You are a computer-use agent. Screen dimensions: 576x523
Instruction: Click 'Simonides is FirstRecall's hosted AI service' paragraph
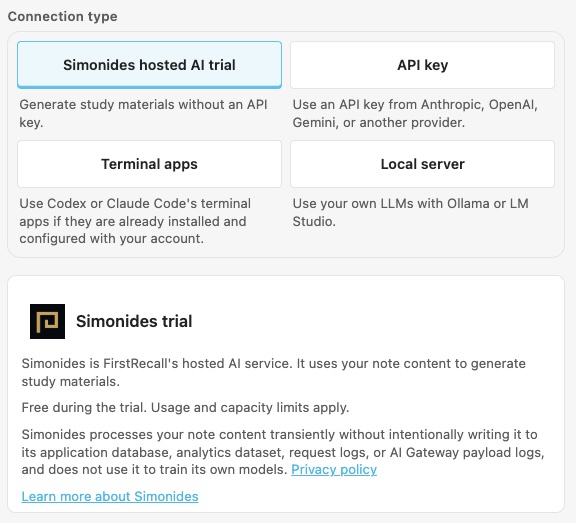click(274, 372)
